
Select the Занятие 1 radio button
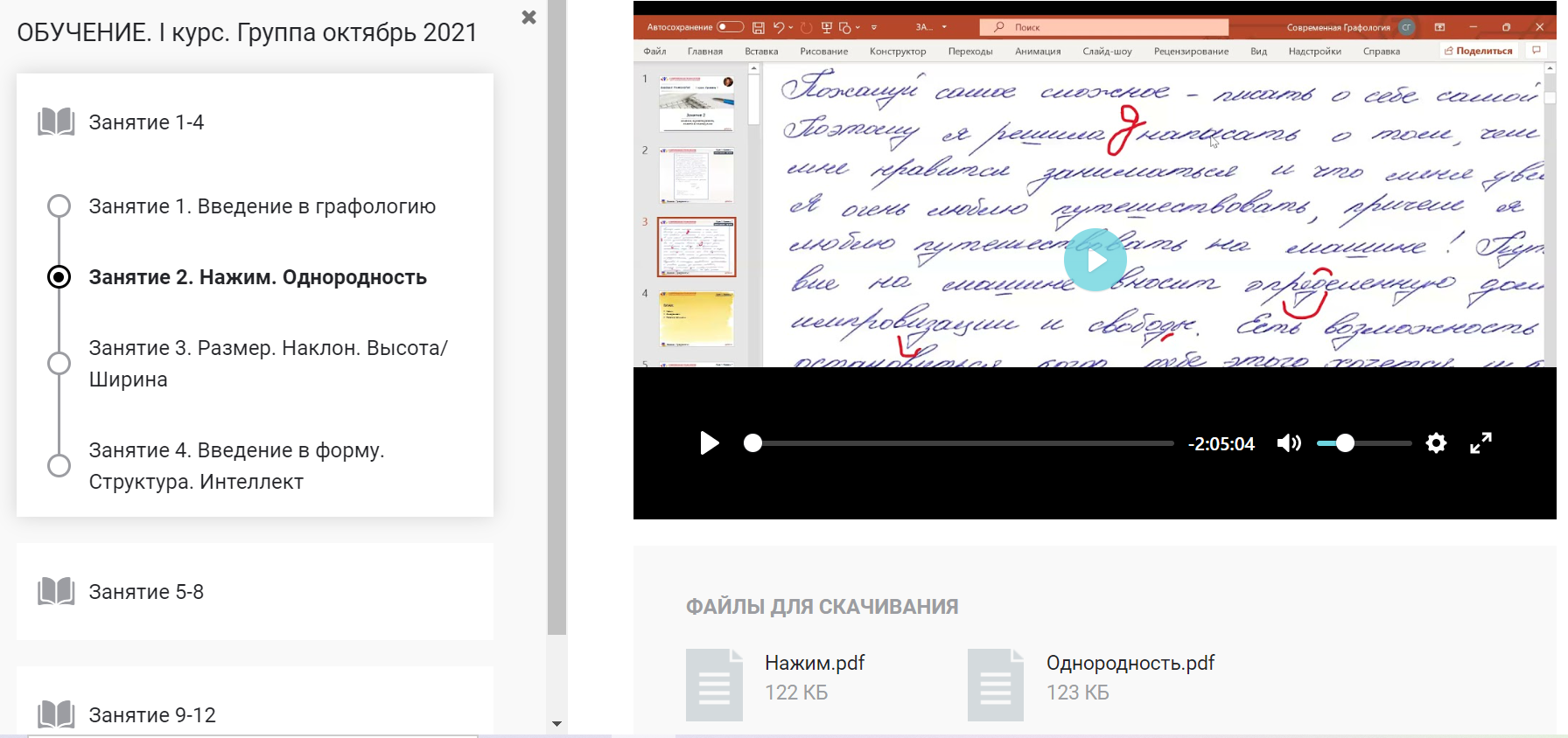59,206
